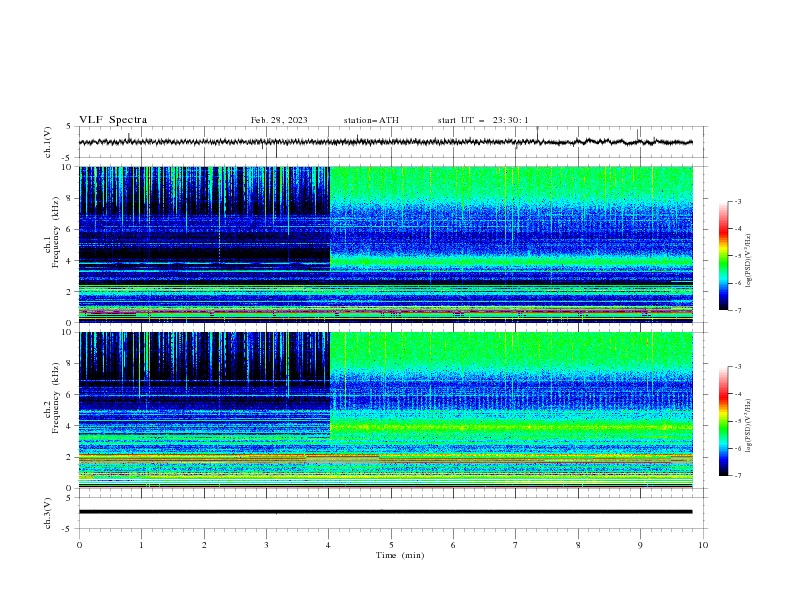
Task: Click the "VLF Spectra" title text
Action: pos(113,120)
